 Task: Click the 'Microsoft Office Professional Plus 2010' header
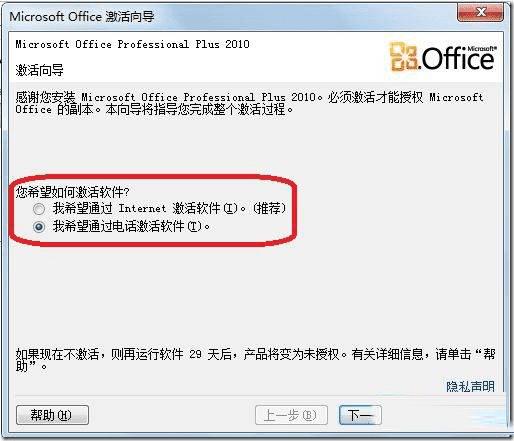[x=132, y=44]
